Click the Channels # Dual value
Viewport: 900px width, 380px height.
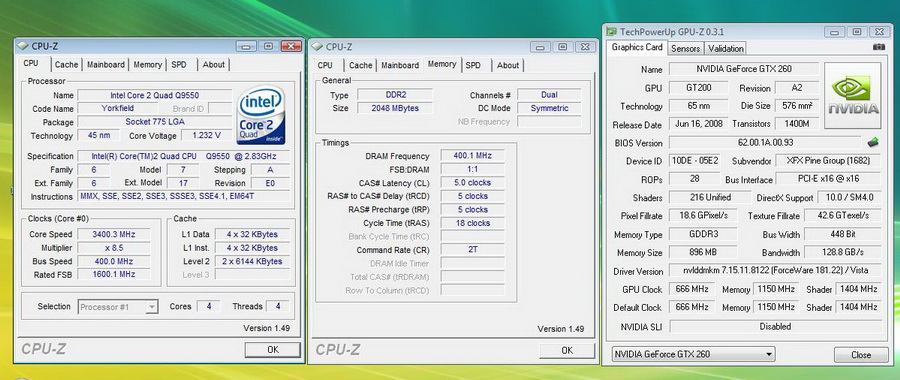(549, 95)
